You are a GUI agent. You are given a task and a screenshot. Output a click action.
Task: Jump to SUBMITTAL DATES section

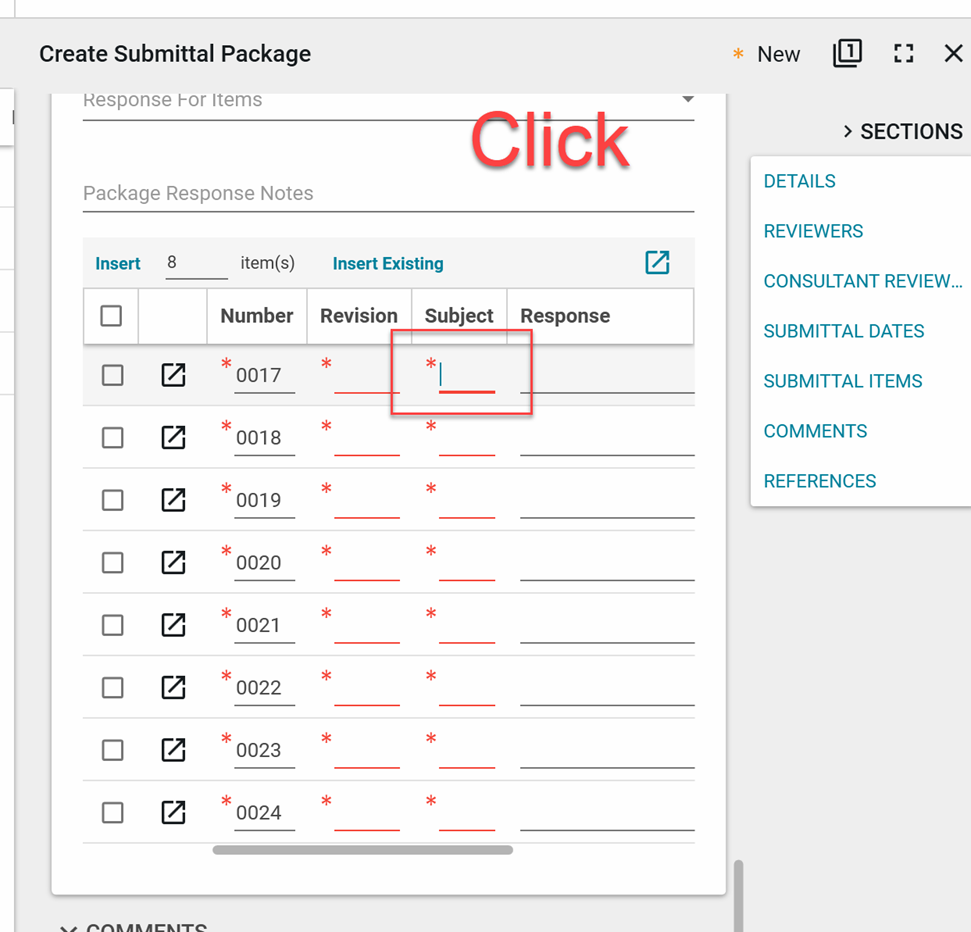coord(843,331)
